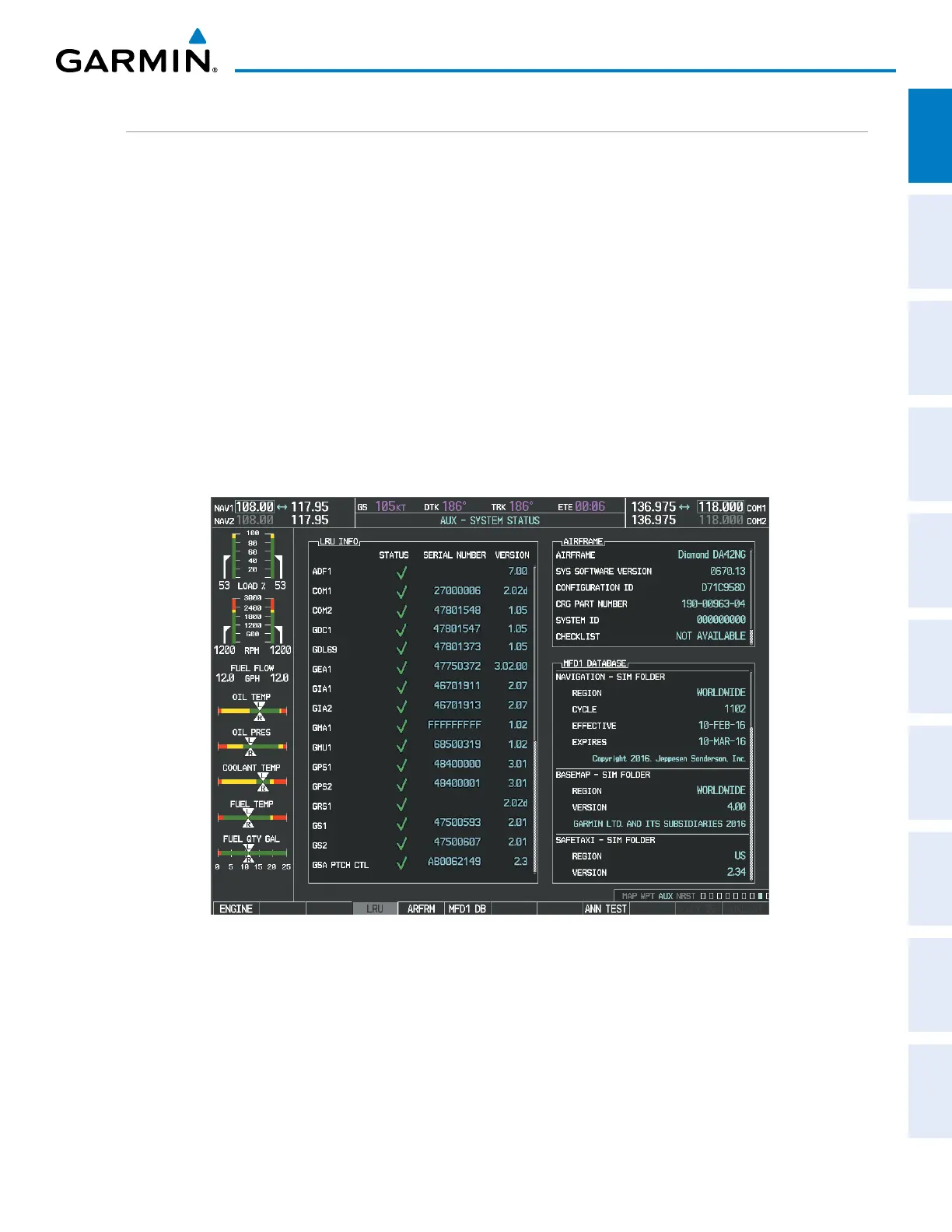Image resolution: width=952 pixels, height=1232 pixels.
Task: Select the ARFRM softkey
Action: click(x=422, y=908)
